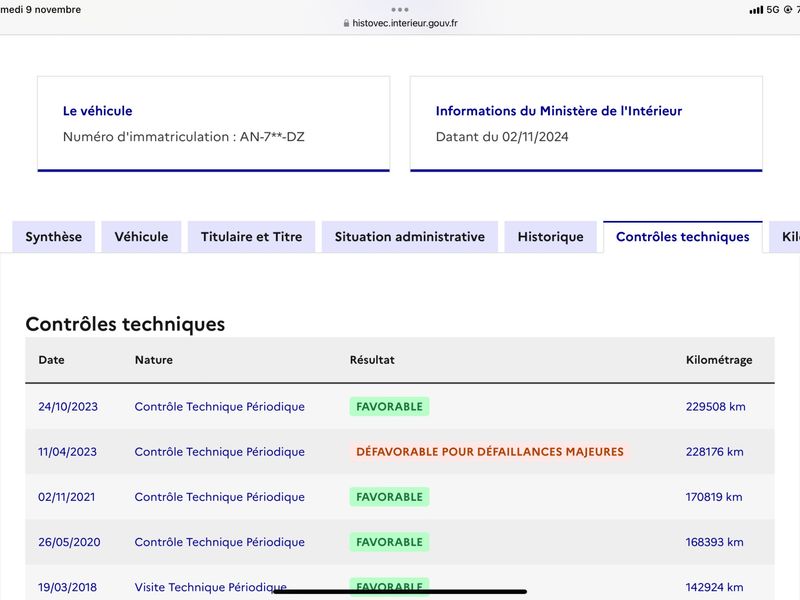The height and width of the screenshot is (600, 800).
Task: Click 'Informations du Ministère de l'Intérieur' heading
Action: click(559, 111)
